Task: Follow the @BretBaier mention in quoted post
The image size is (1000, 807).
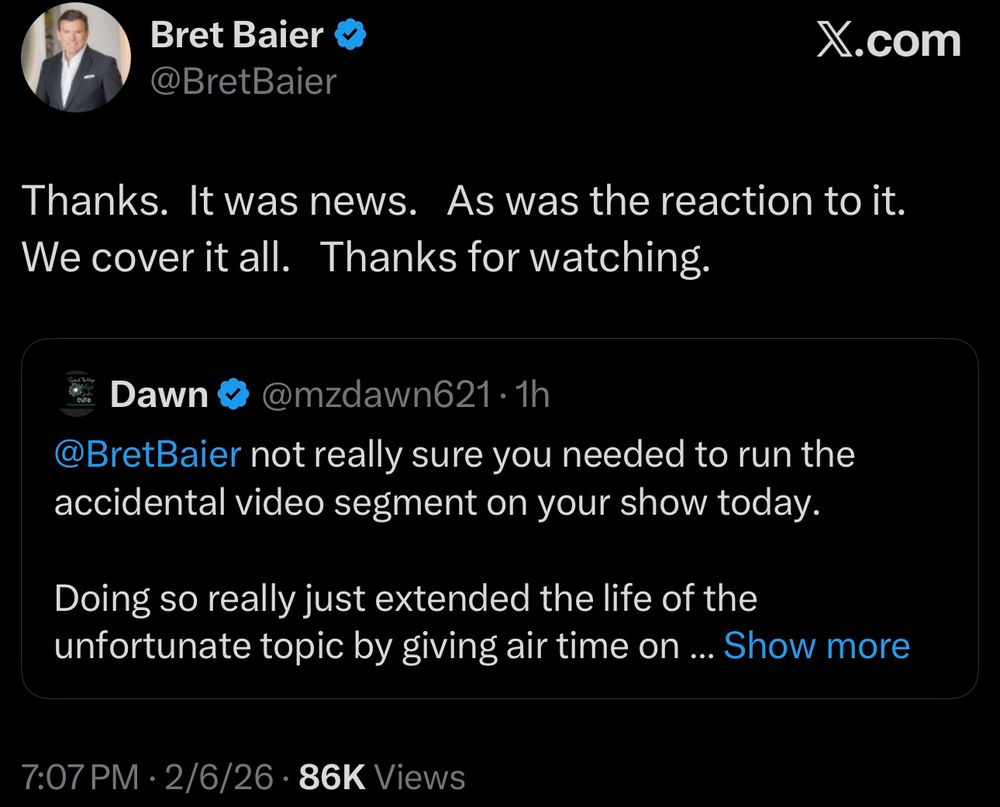Action: (147, 454)
